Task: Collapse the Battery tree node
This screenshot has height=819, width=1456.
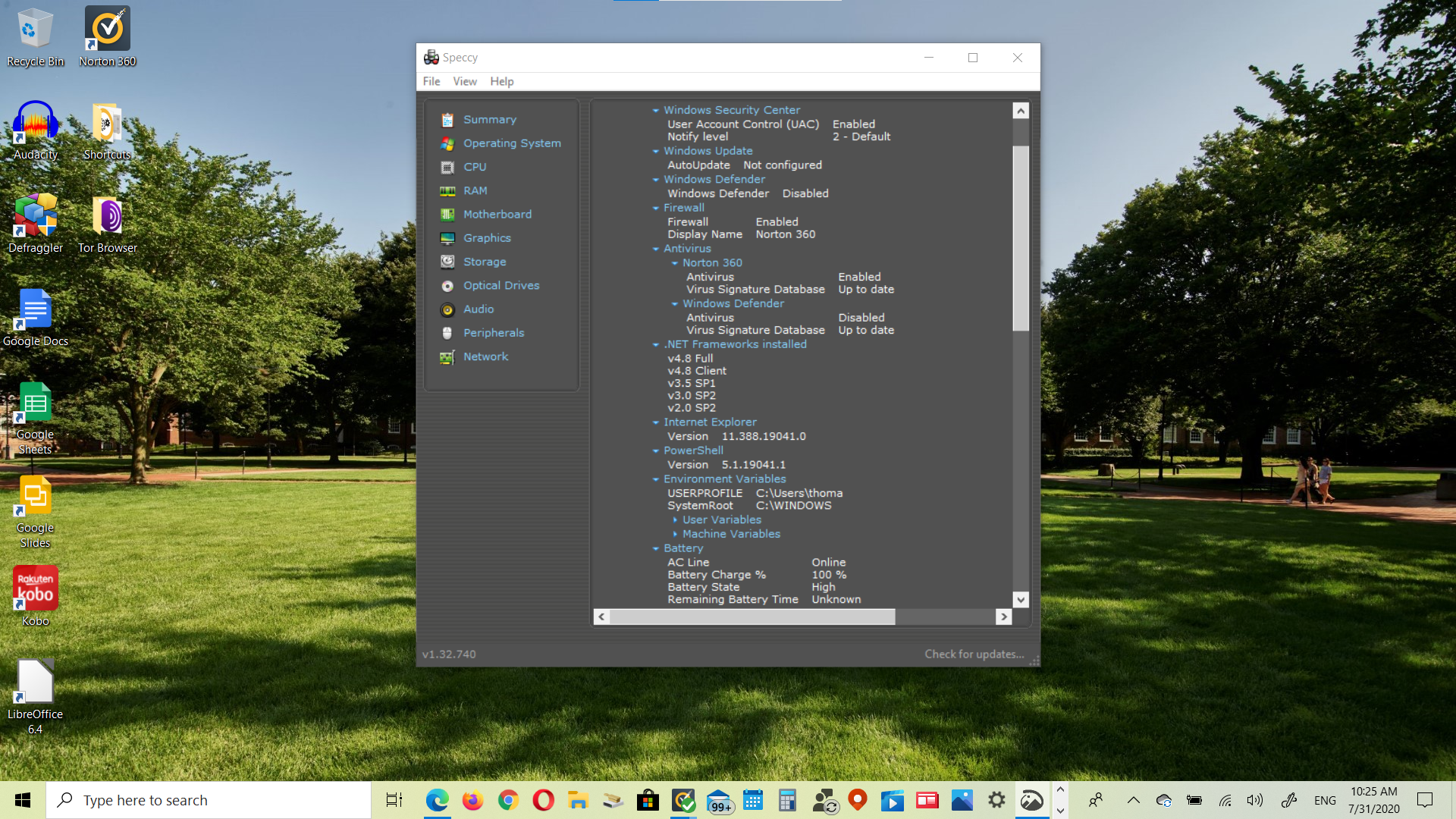Action: tap(656, 549)
